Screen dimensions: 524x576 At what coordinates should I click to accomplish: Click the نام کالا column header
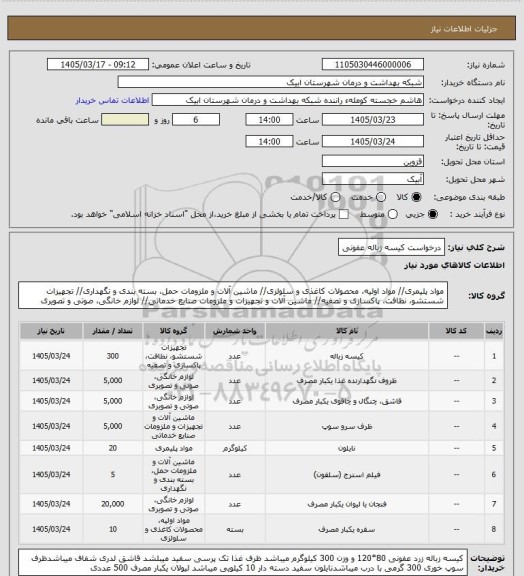(347, 331)
